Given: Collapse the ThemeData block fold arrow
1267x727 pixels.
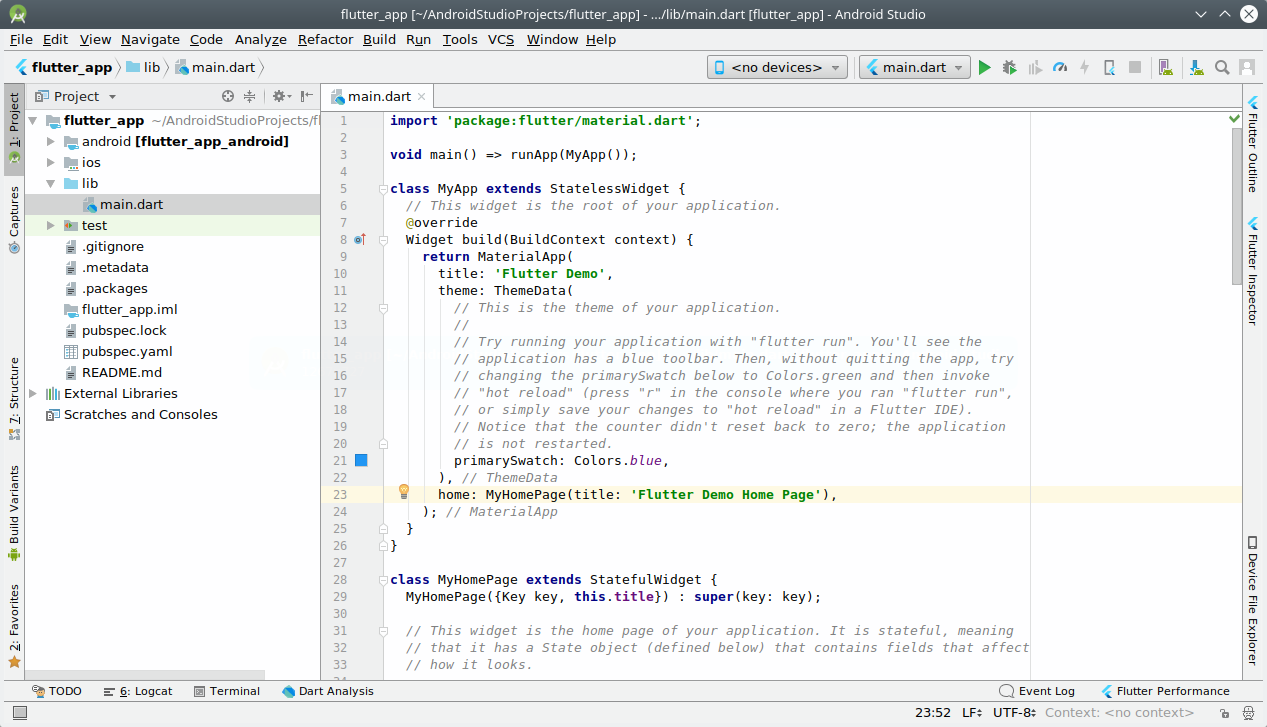Looking at the screenshot, I should [382, 308].
